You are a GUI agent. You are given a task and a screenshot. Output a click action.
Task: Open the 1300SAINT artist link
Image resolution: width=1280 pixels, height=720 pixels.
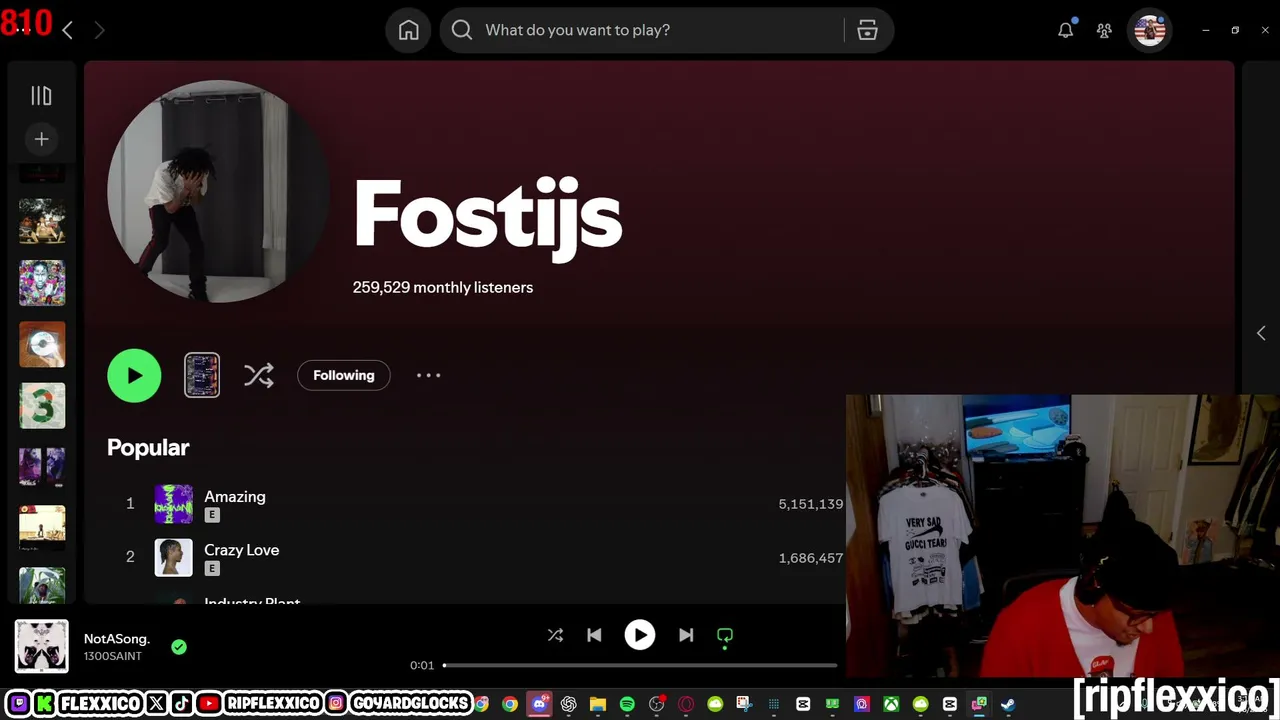click(113, 656)
